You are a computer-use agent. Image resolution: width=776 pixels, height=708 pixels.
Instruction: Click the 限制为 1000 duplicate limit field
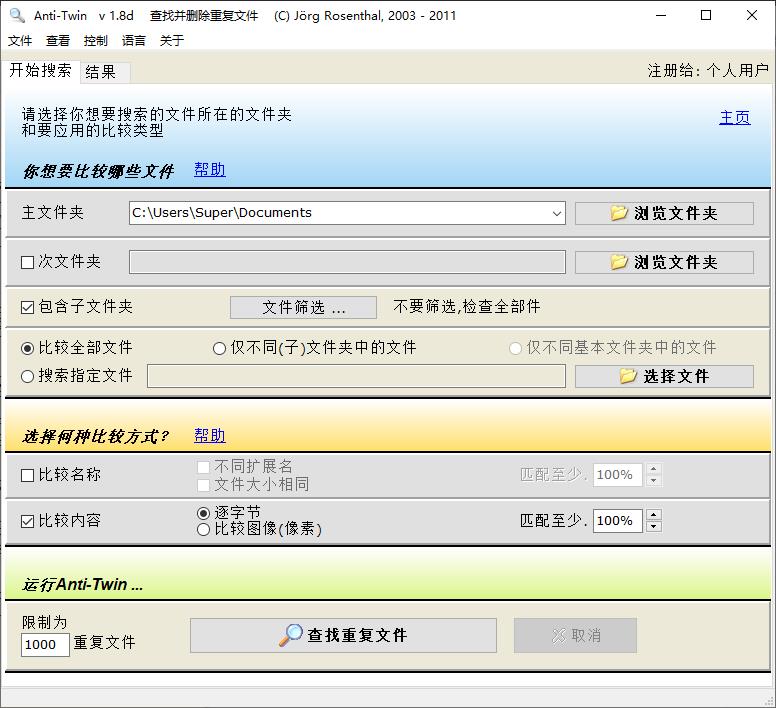coord(45,645)
